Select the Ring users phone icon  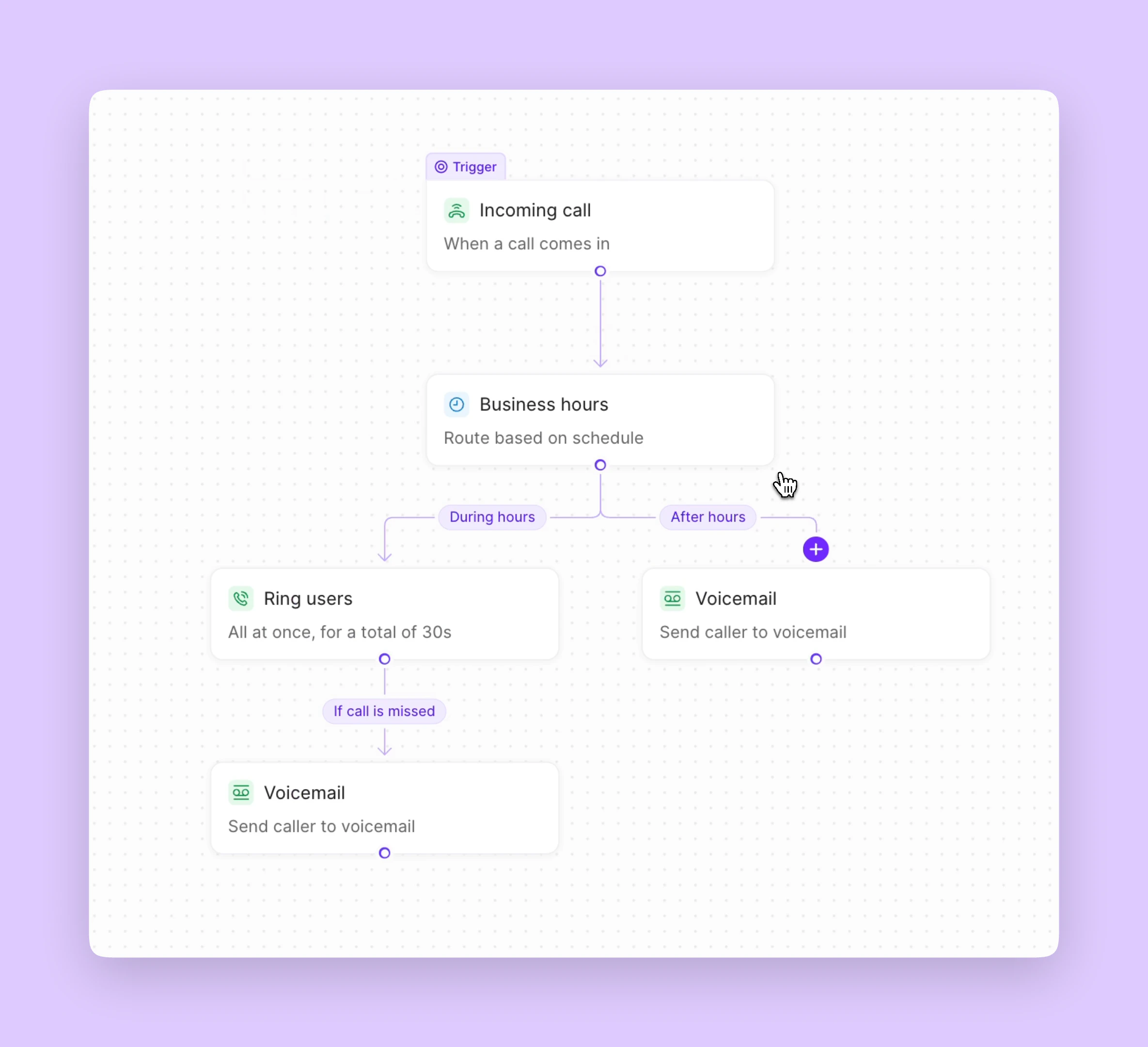coord(241,599)
